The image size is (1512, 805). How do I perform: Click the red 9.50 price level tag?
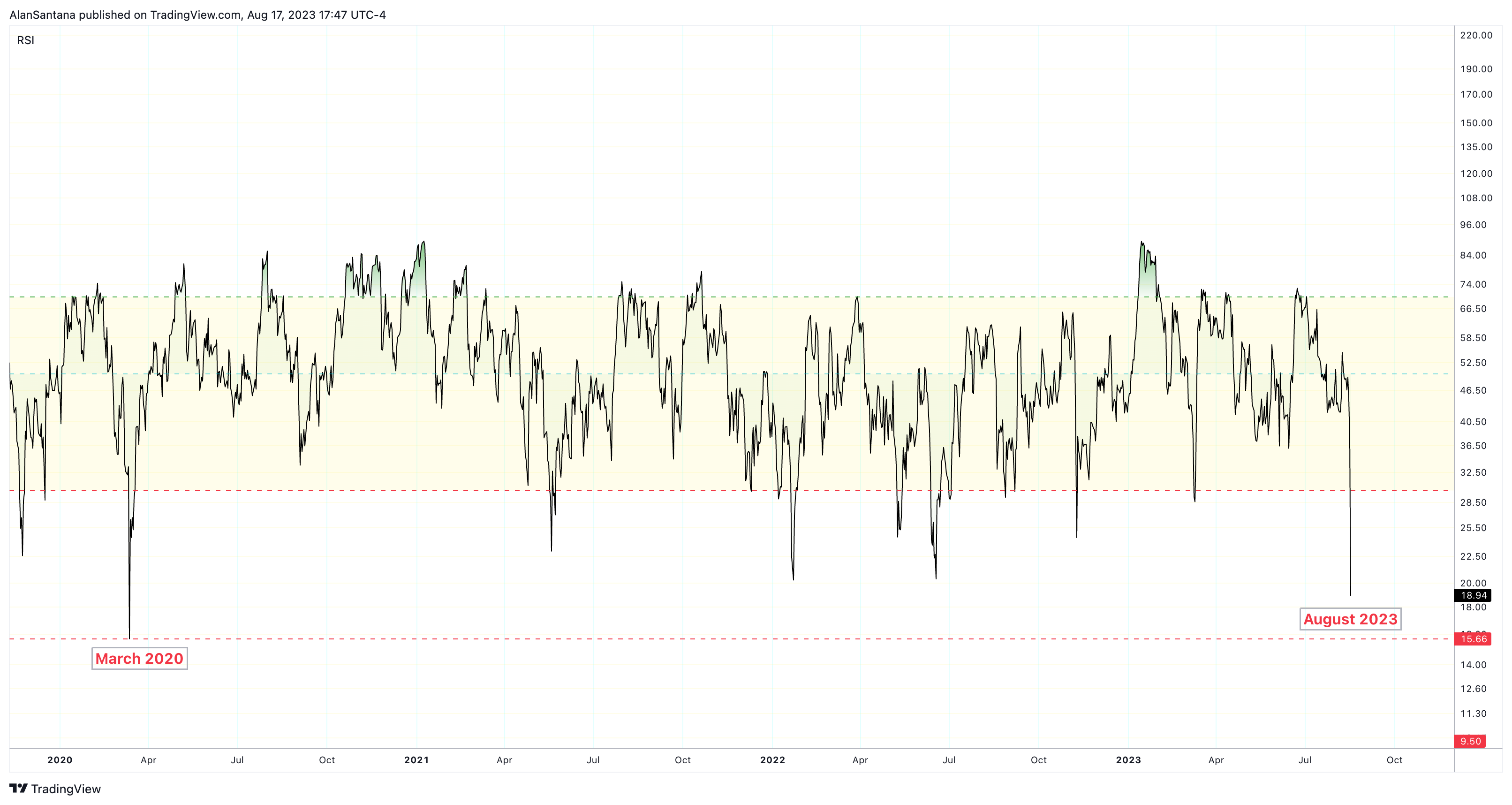pos(1470,741)
